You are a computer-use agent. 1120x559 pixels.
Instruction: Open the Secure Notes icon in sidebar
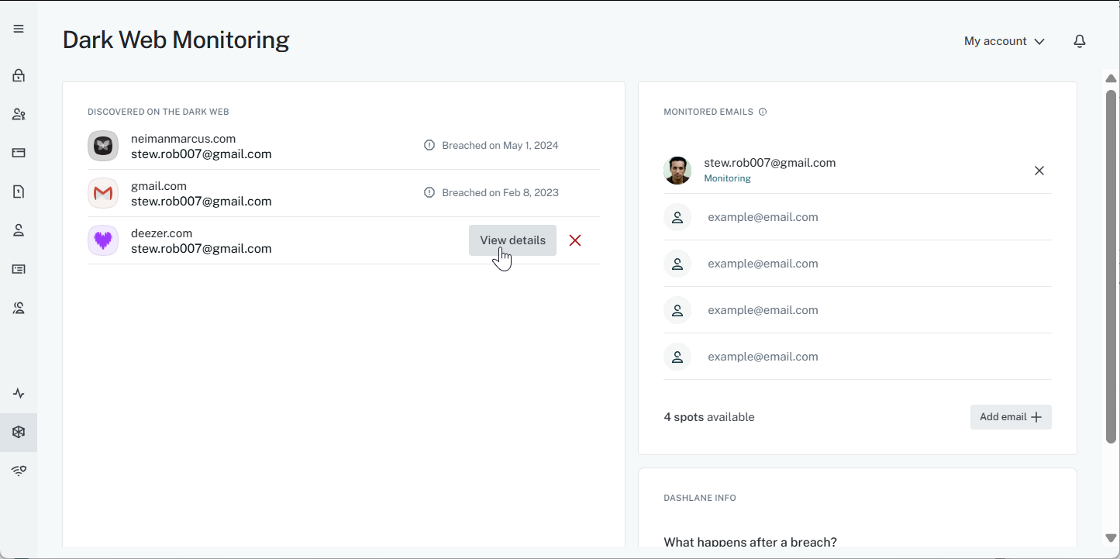[x=18, y=192]
